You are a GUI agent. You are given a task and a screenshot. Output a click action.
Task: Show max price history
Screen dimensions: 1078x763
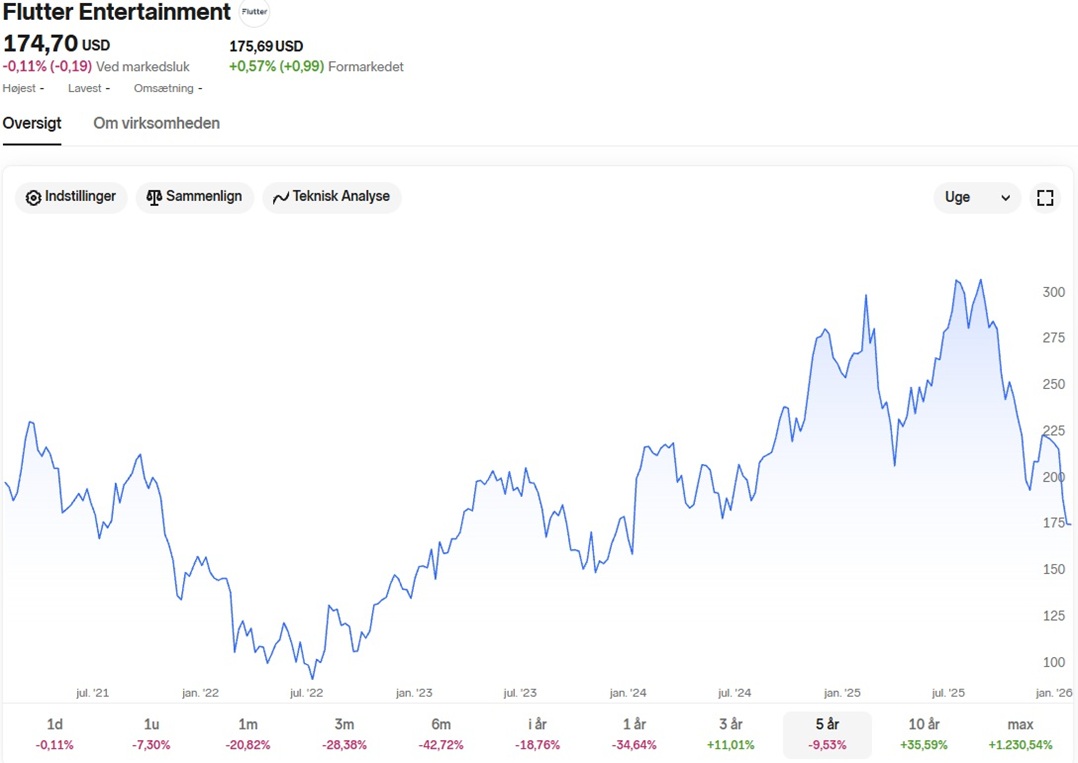point(1020,734)
